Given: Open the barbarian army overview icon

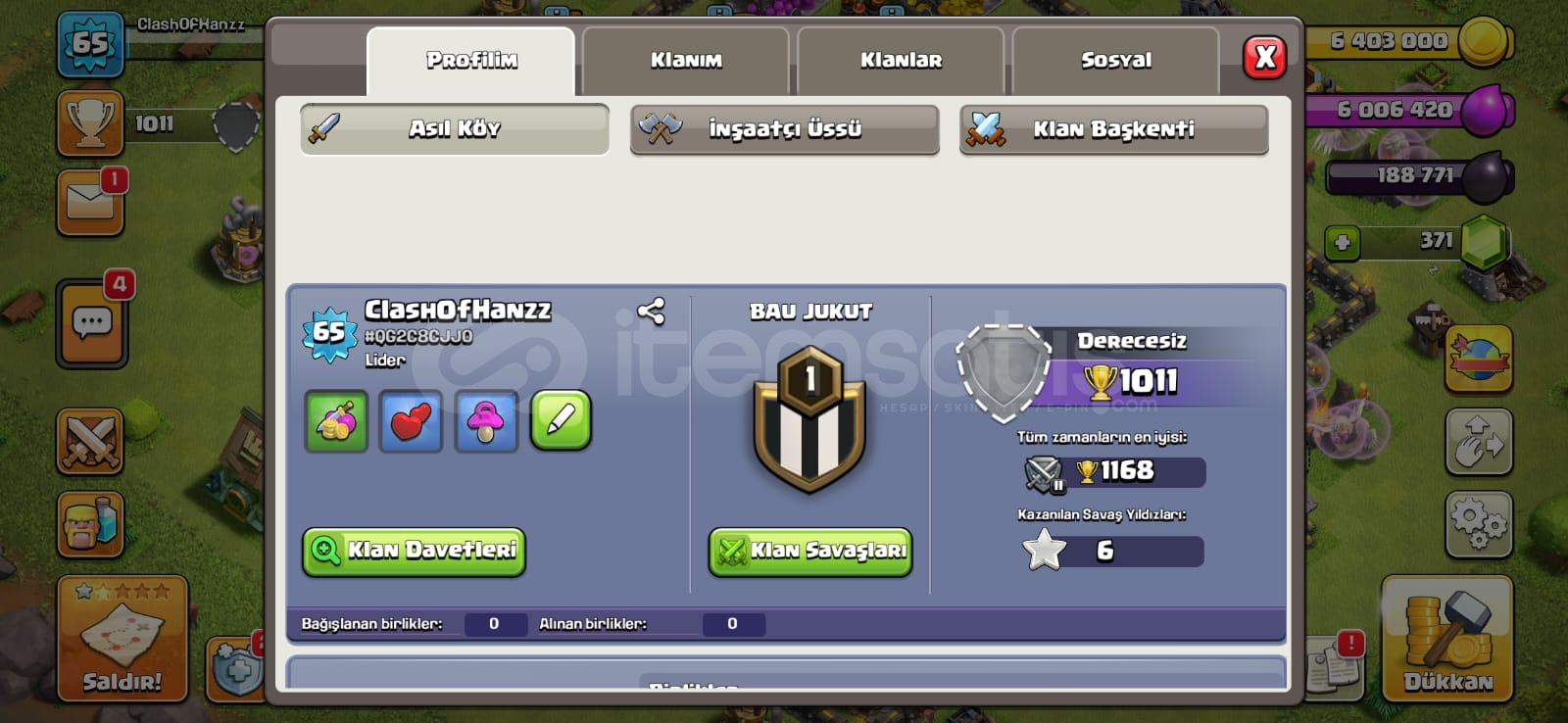Looking at the screenshot, I should pos(90,525).
